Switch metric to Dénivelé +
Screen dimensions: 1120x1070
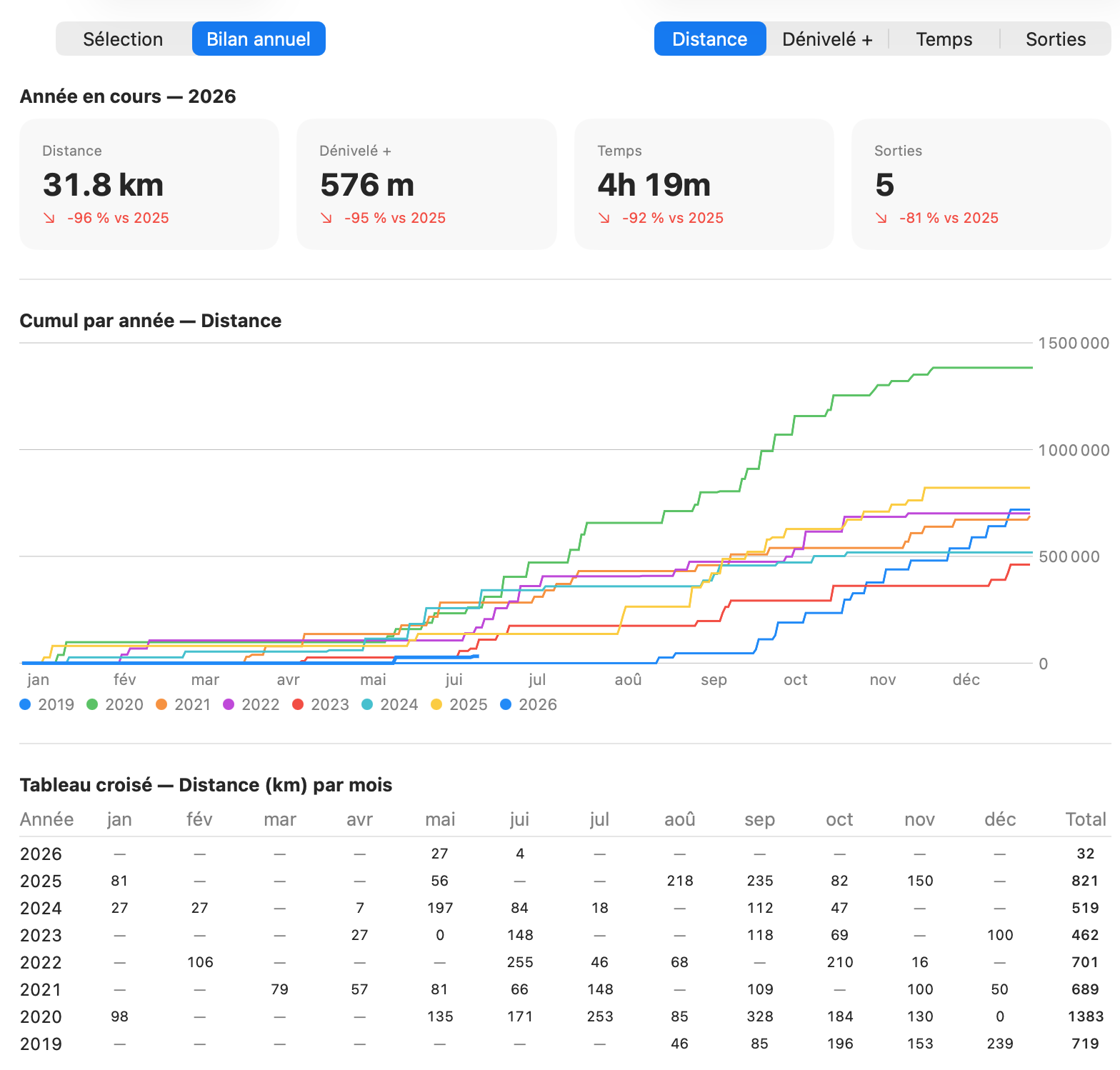(827, 39)
